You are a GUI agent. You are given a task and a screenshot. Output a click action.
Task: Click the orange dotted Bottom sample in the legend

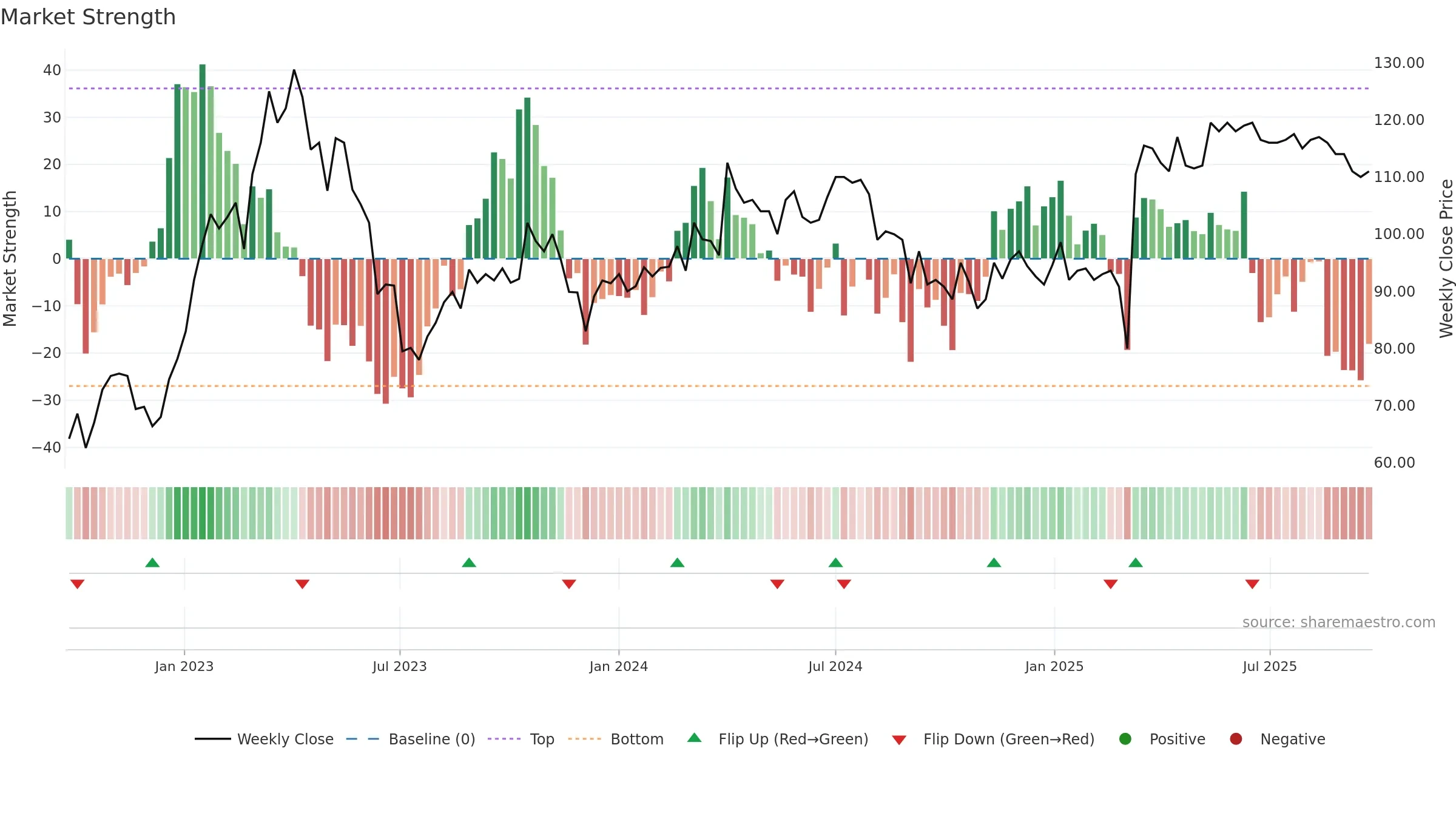pyautogui.click(x=585, y=739)
